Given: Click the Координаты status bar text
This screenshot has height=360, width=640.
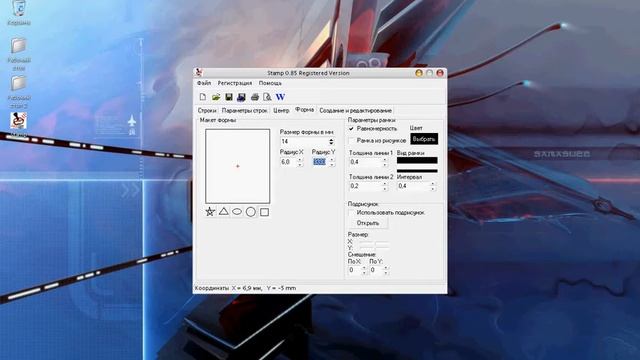Looking at the screenshot, I should [245, 288].
